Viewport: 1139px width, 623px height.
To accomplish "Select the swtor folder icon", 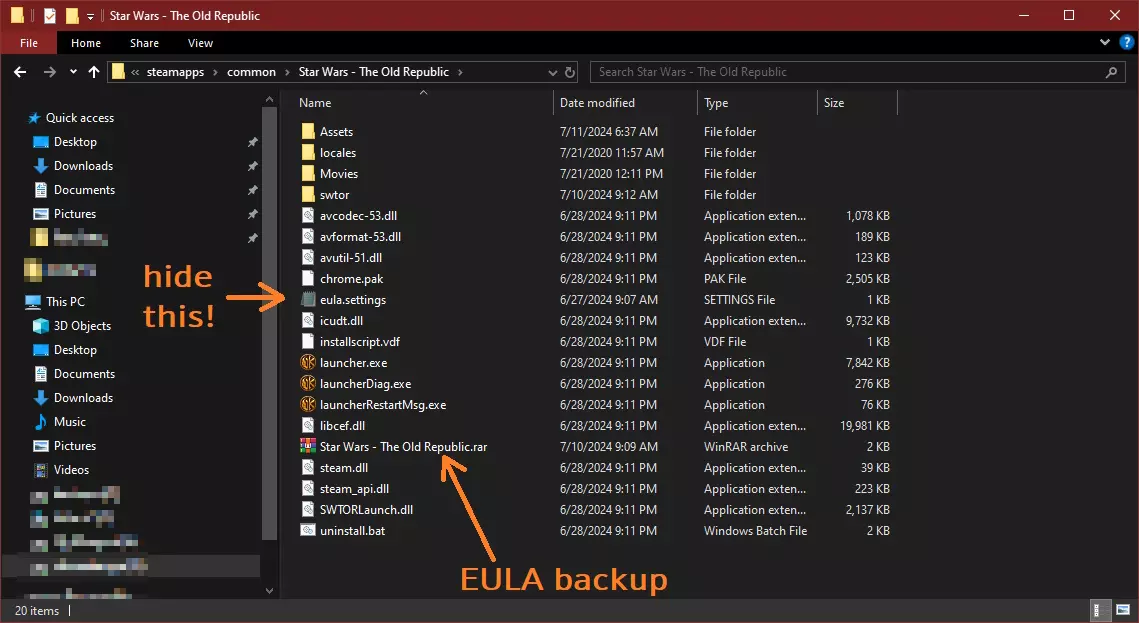I will (x=308, y=195).
